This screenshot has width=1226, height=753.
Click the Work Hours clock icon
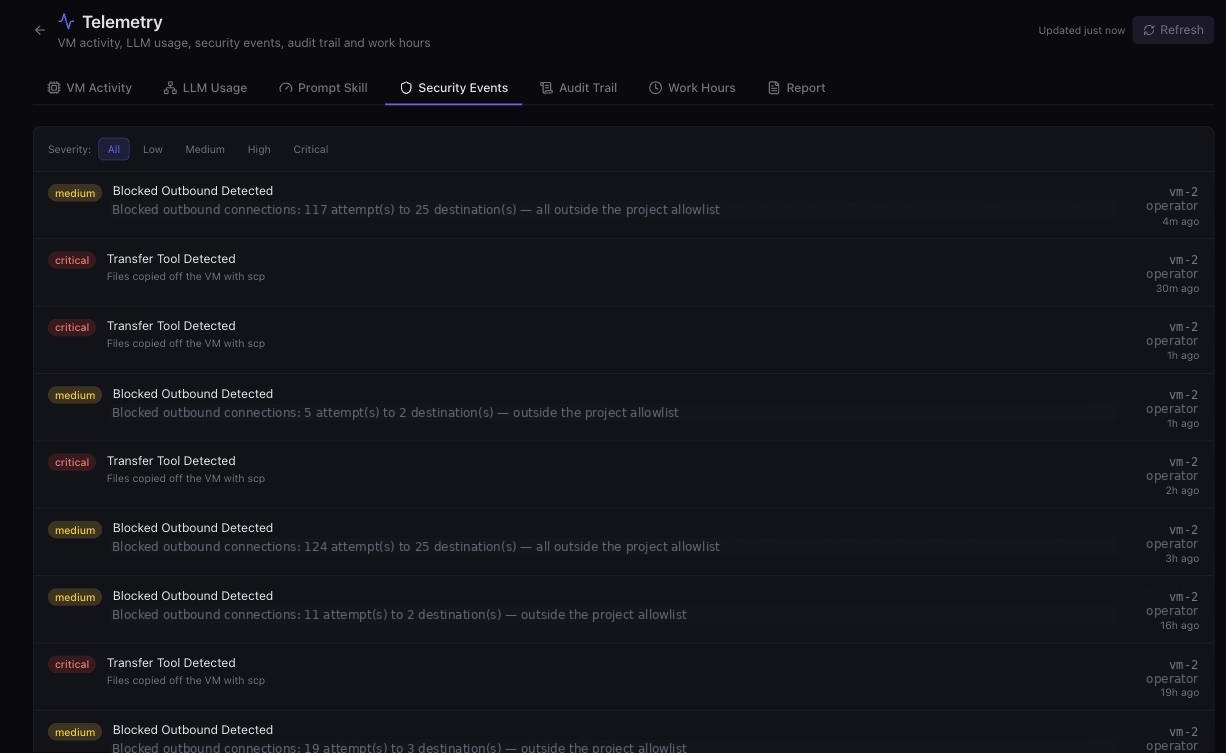click(x=655, y=88)
